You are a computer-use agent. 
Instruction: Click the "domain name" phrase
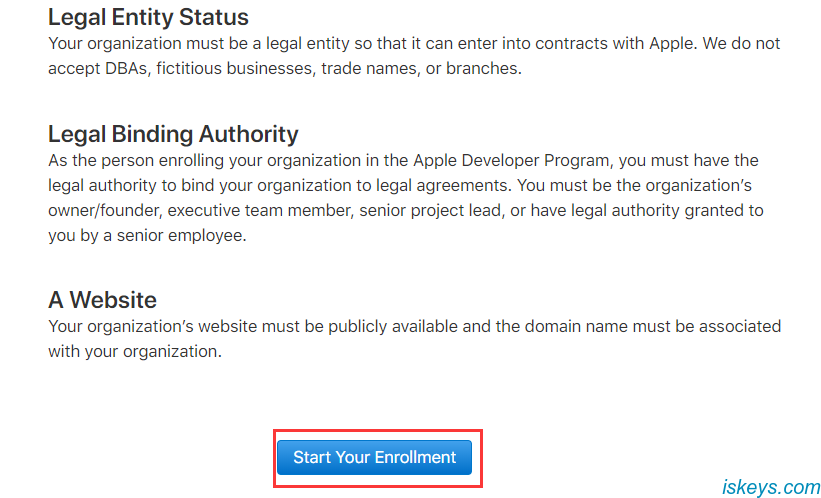pos(597,327)
